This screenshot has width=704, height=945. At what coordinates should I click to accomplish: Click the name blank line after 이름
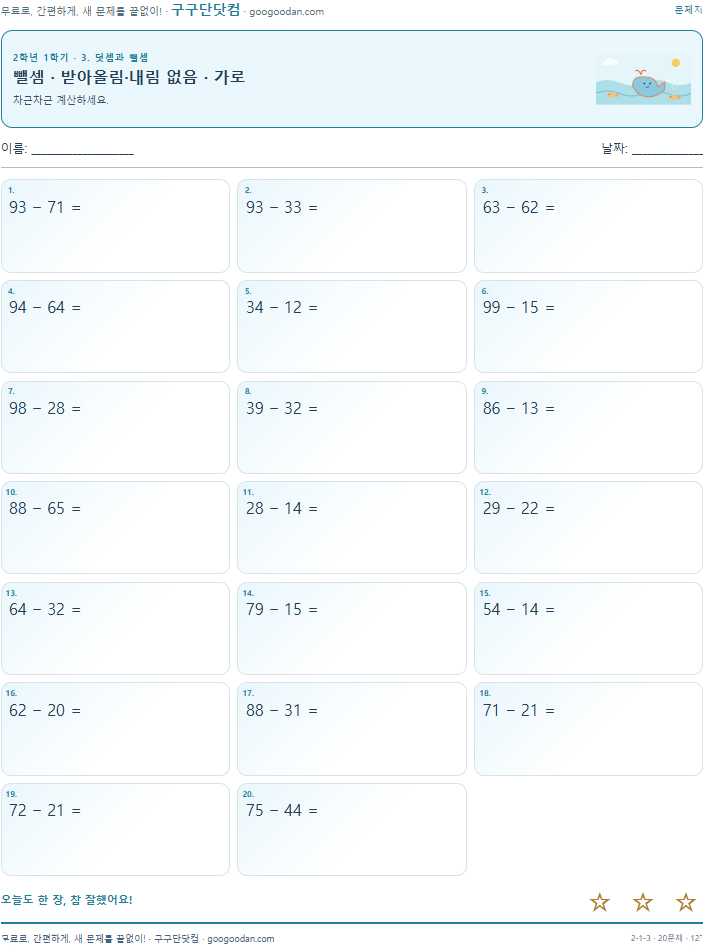83,149
